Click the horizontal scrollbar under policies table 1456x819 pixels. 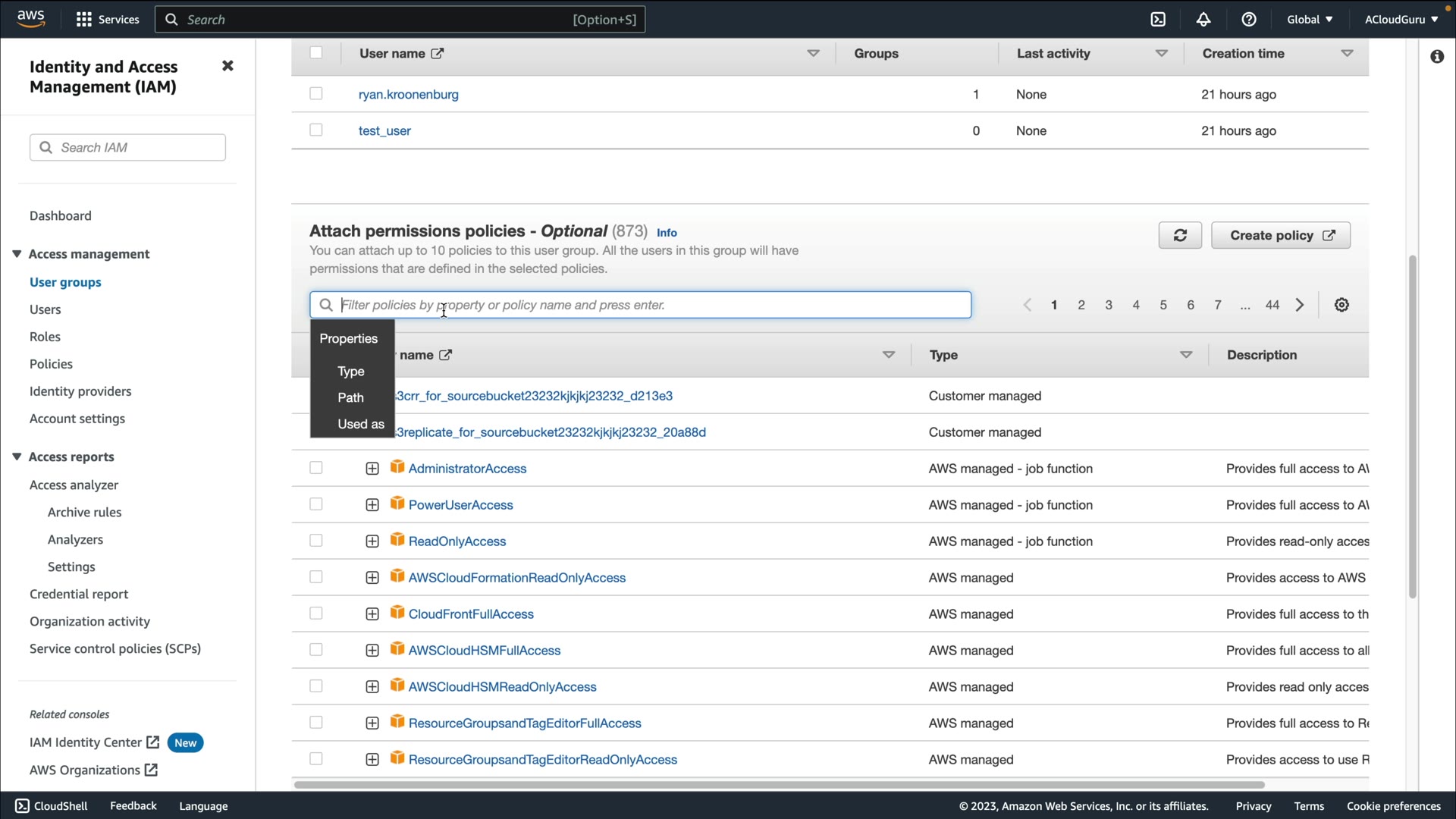tap(779, 785)
